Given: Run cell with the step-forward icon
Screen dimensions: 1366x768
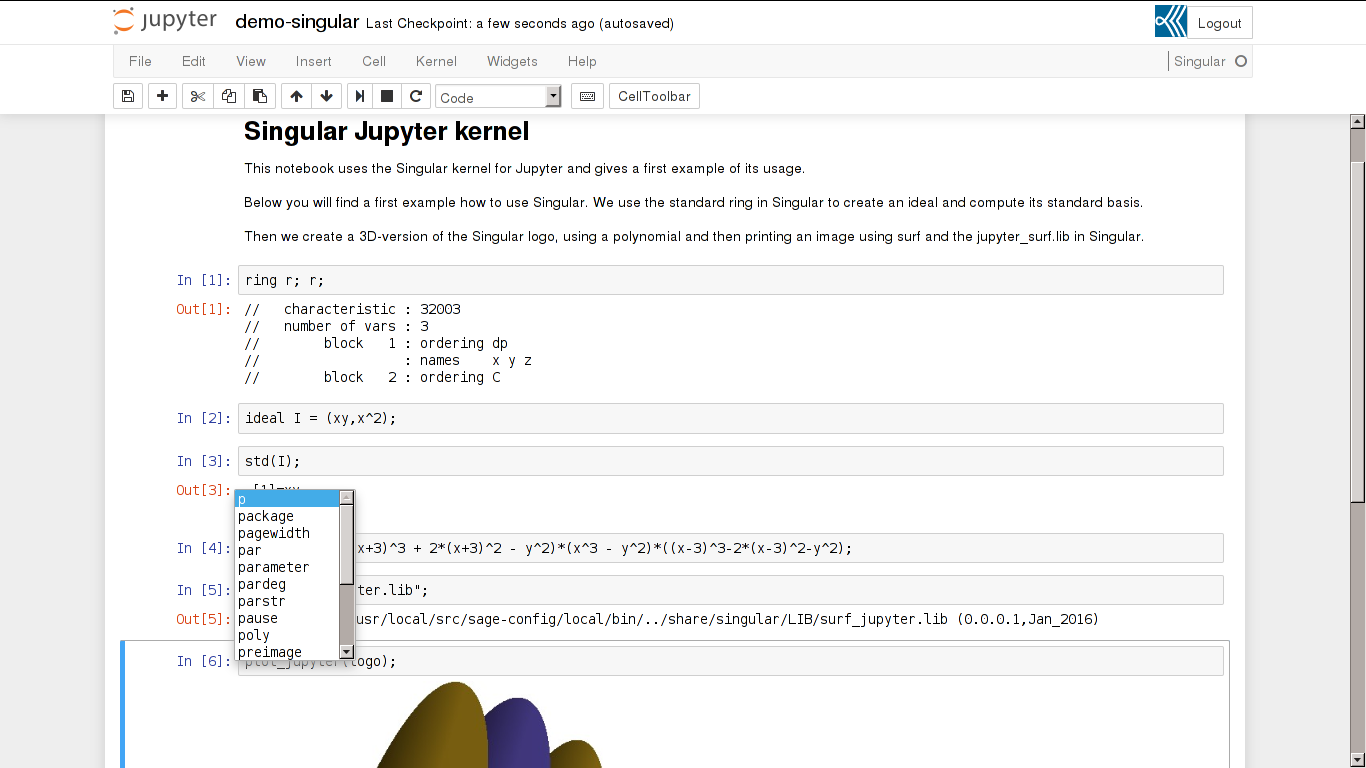Looking at the screenshot, I should click(359, 96).
